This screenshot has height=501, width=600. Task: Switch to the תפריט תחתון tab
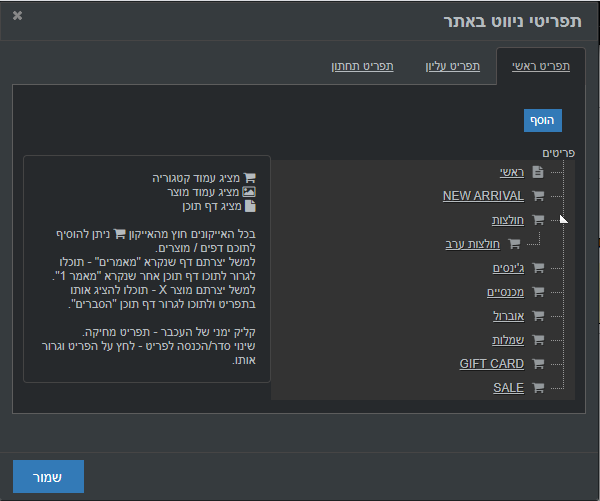(x=362, y=66)
